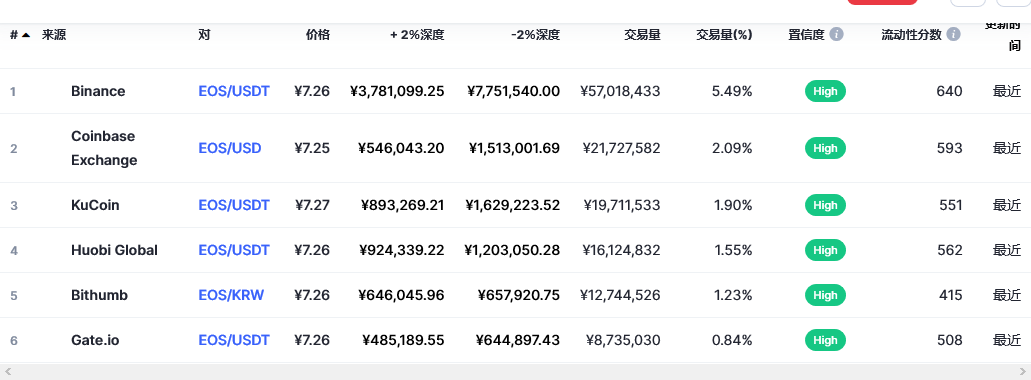Click the info icon beside 置信度
The image size is (1031, 380).
pos(836,34)
